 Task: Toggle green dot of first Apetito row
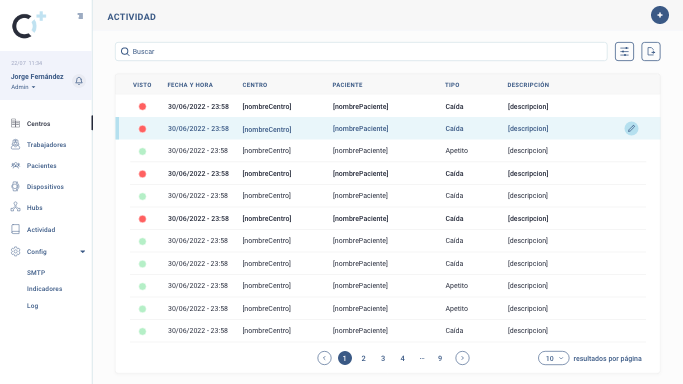pos(142,152)
